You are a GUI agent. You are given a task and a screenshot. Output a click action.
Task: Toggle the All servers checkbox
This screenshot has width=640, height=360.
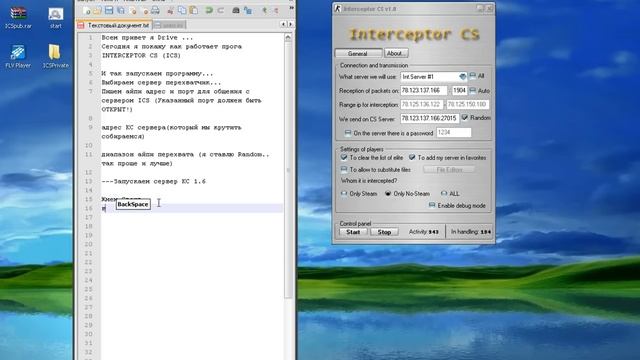tap(473, 76)
